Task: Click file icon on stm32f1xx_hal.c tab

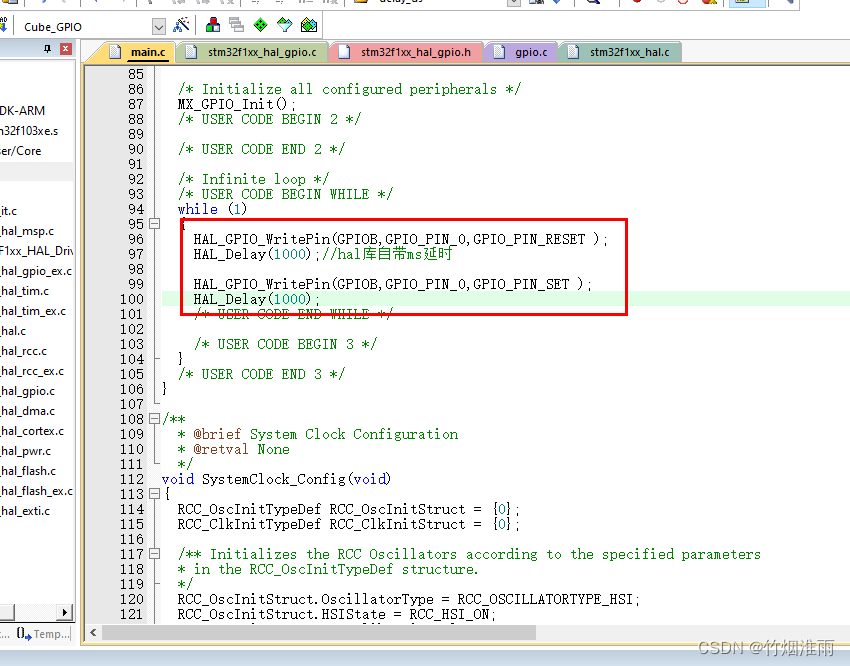Action: pos(573,52)
